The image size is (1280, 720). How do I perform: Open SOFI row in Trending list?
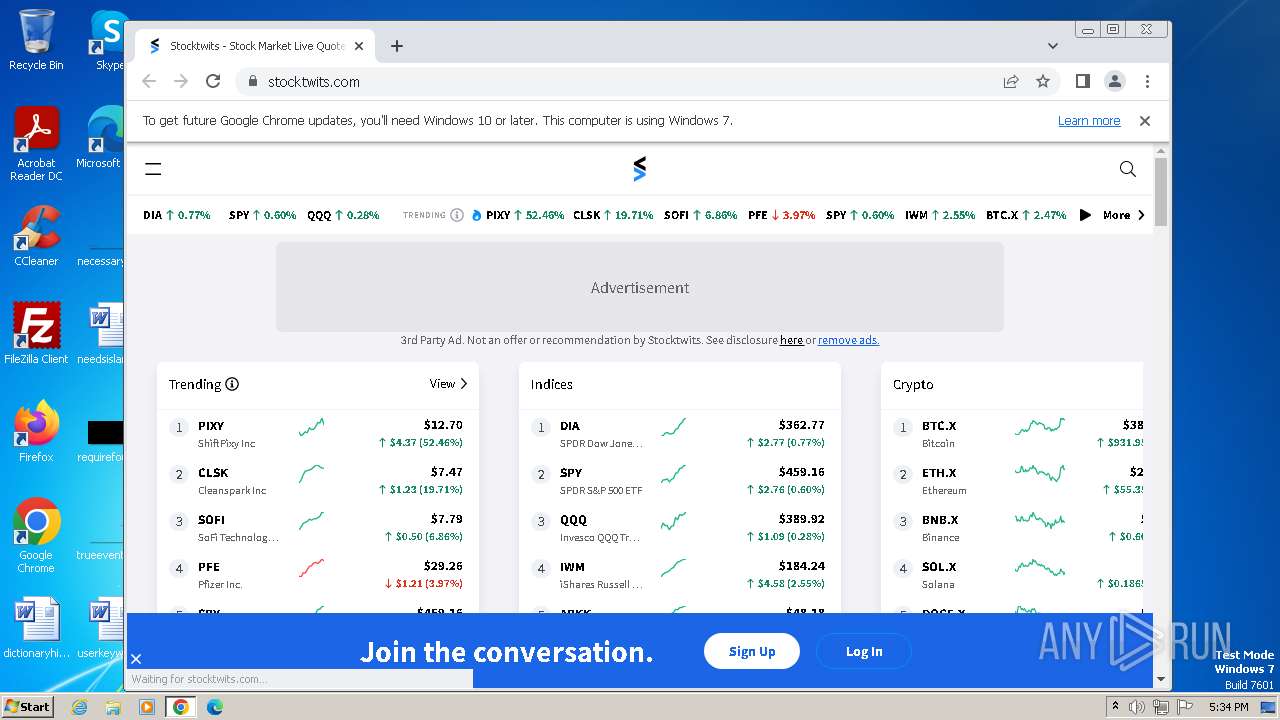318,528
